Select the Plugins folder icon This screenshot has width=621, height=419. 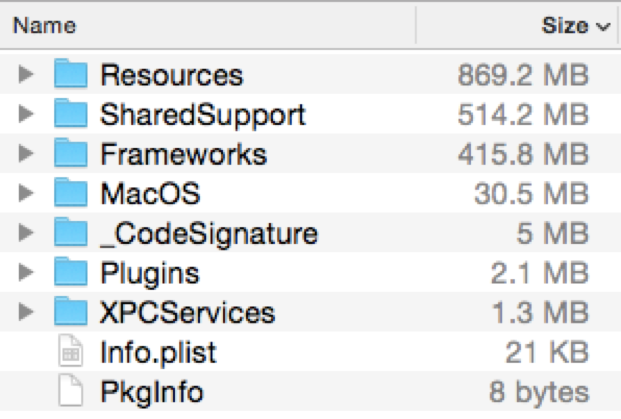coord(70,272)
